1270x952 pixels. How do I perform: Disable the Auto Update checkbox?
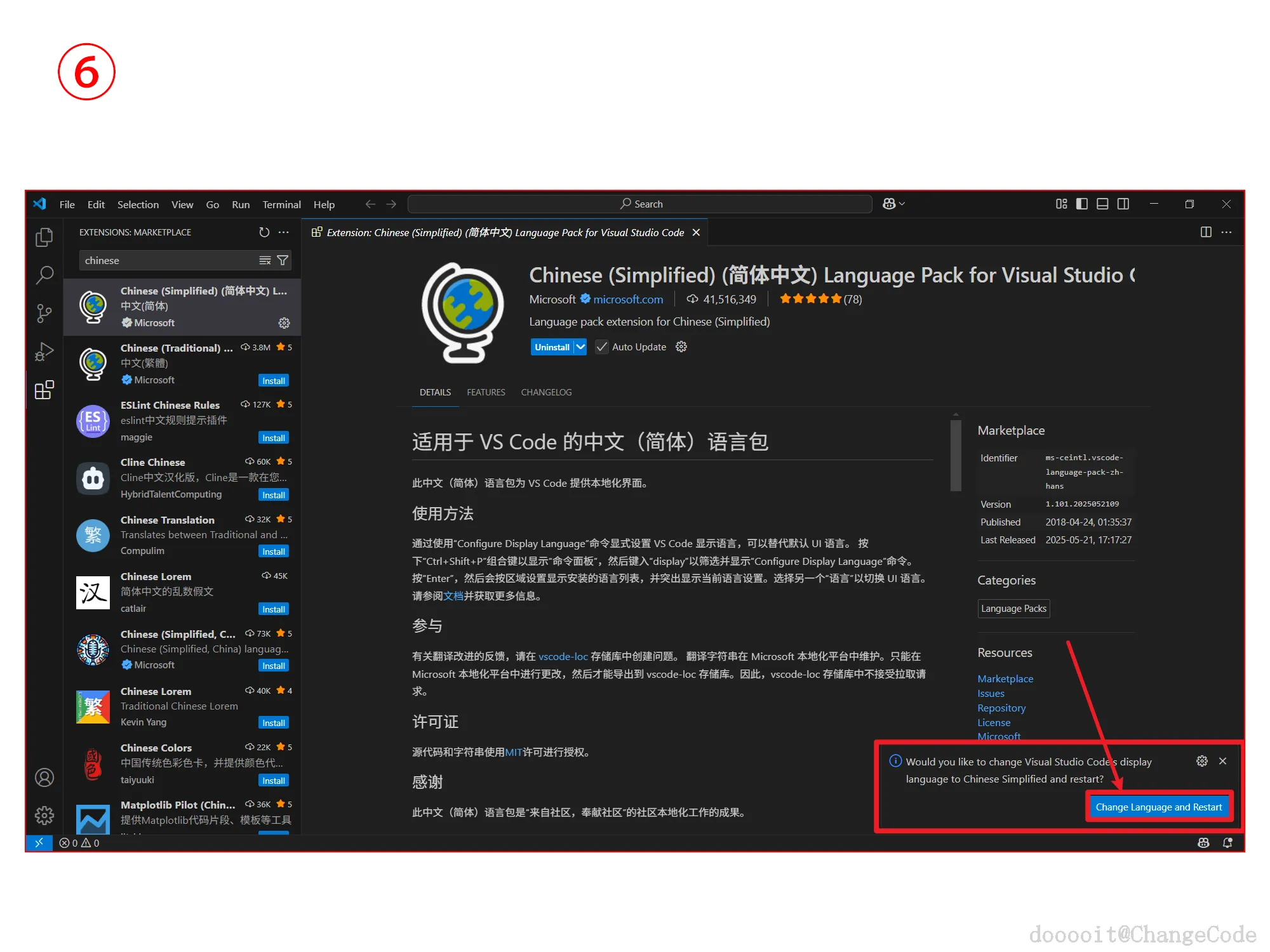click(601, 347)
